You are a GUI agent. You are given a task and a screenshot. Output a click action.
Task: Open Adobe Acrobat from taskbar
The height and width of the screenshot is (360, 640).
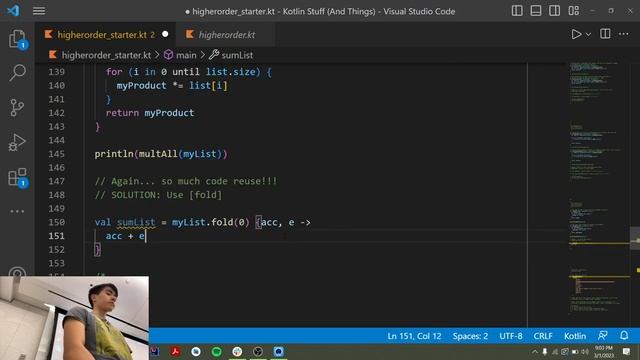[176, 351]
